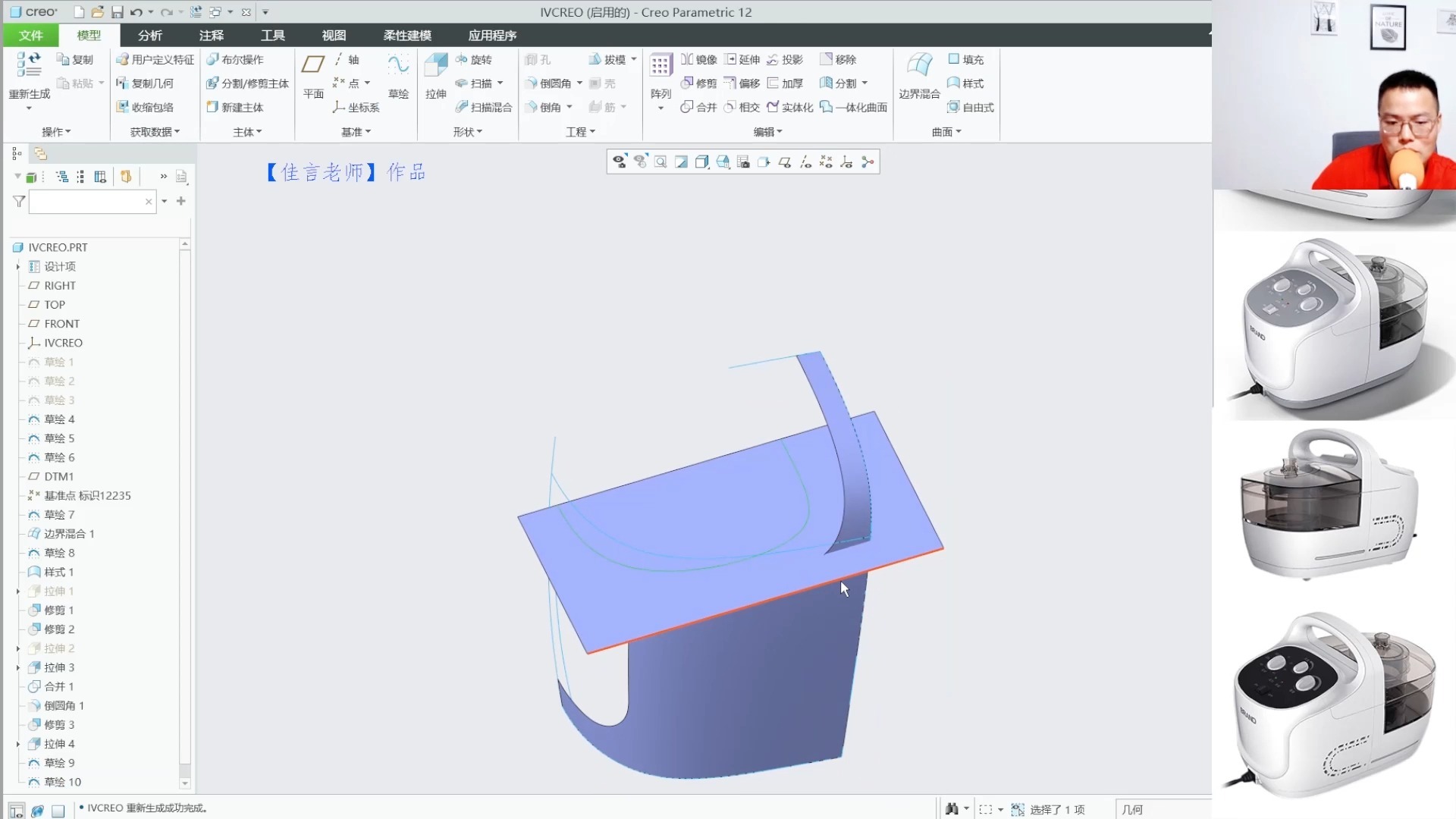Viewport: 1456px width, 819px height.
Task: Switch to the 分析 ribbon tab
Action: pos(149,35)
